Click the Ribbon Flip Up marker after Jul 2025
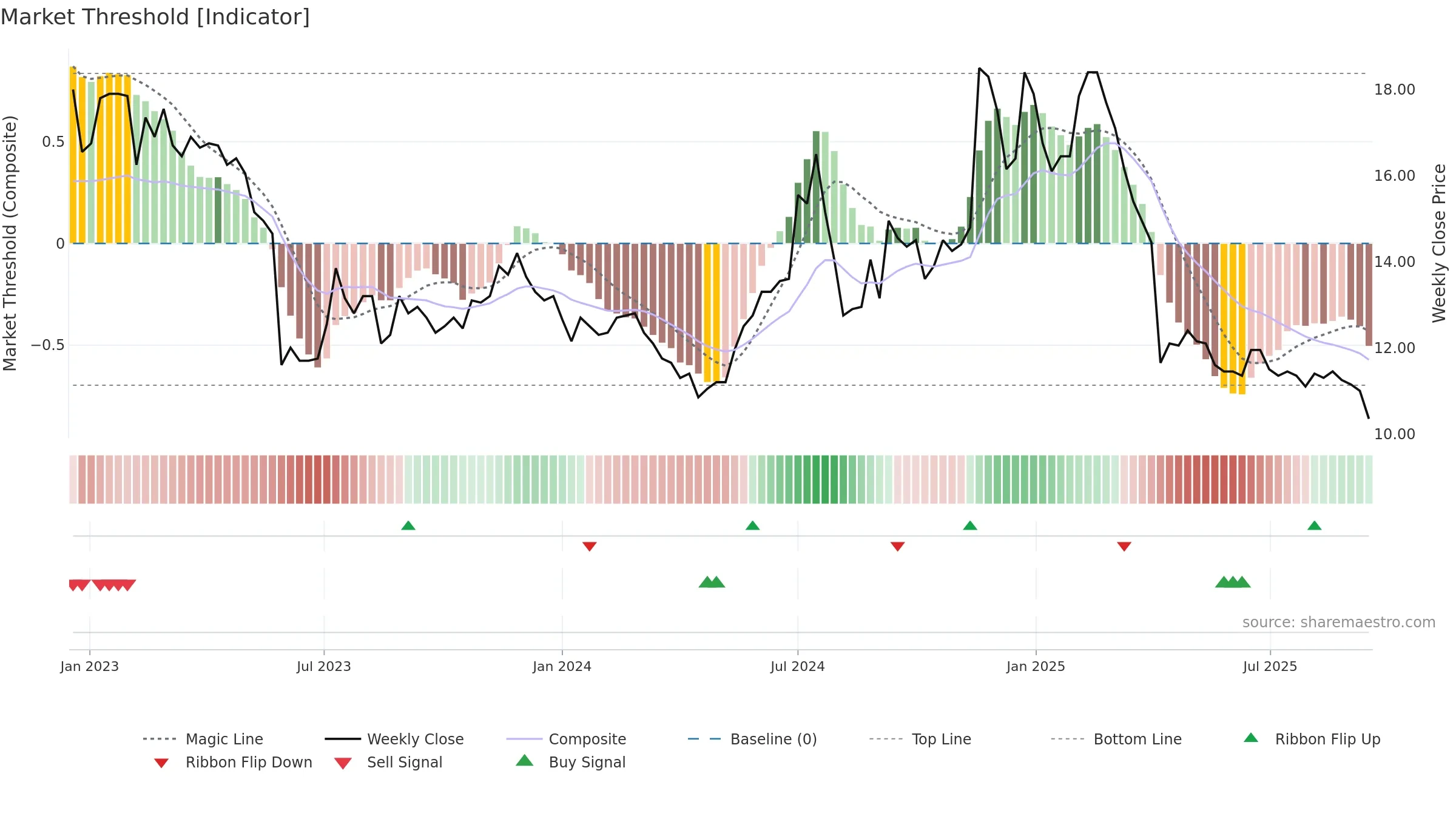1456x819 pixels. click(x=1315, y=525)
